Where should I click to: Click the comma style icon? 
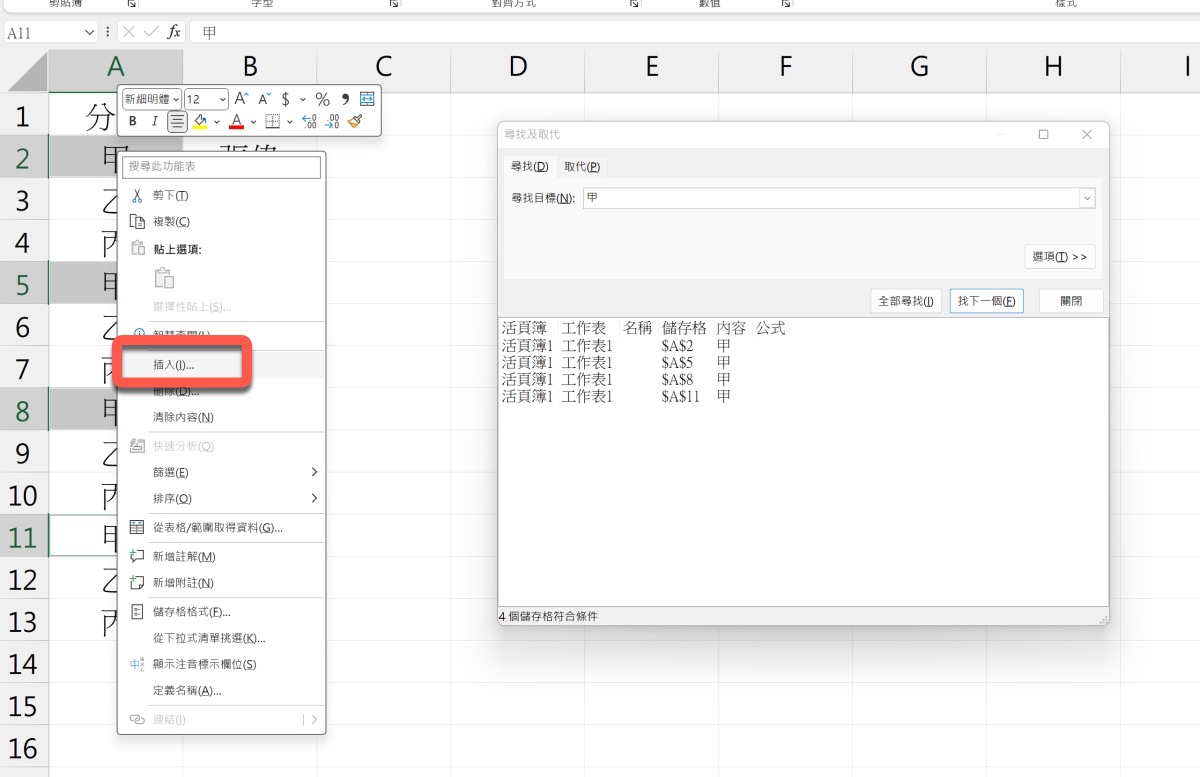pos(345,99)
